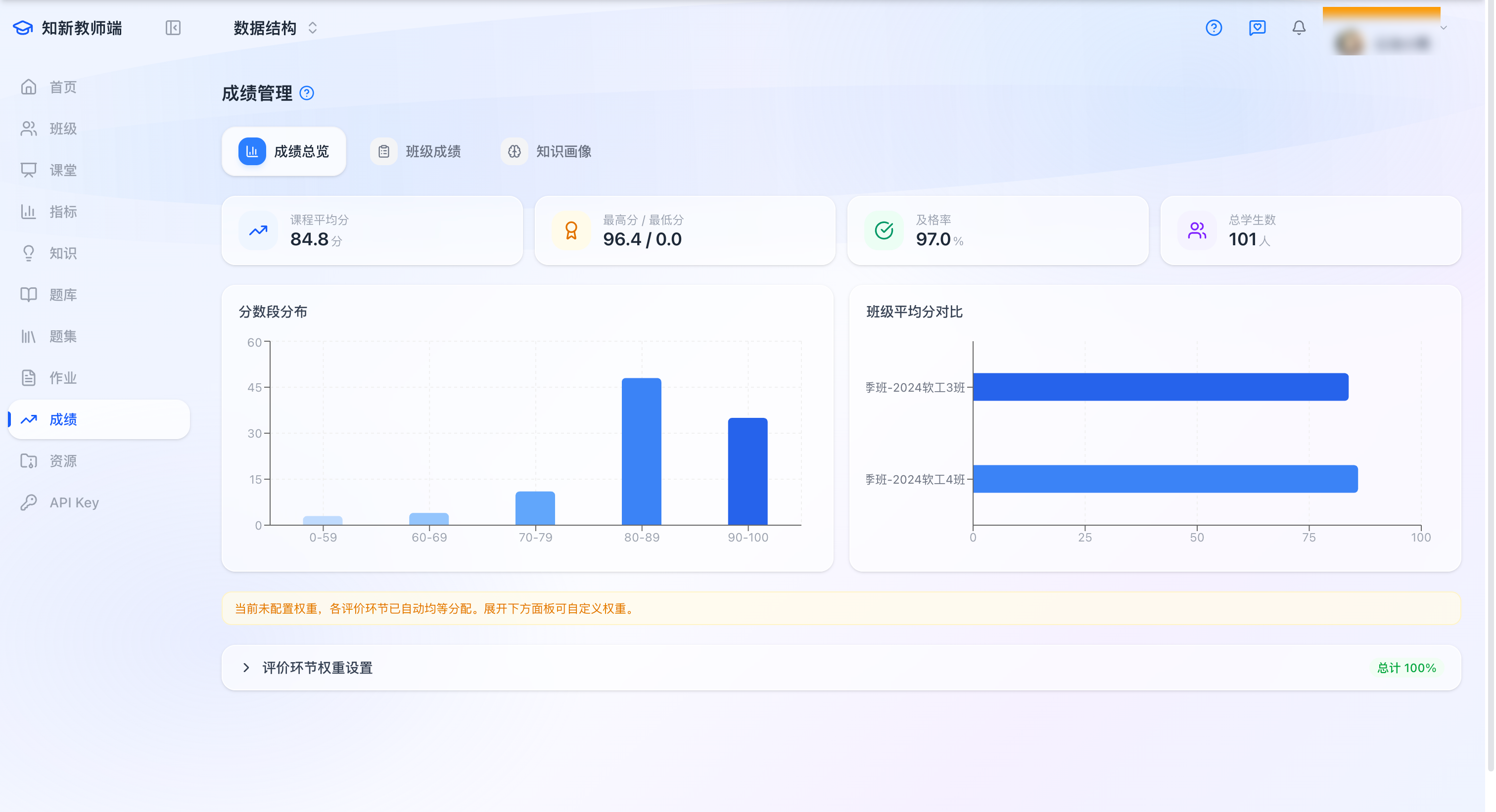Open the feedback heart message icon
The height and width of the screenshot is (812, 1496).
tap(1257, 28)
